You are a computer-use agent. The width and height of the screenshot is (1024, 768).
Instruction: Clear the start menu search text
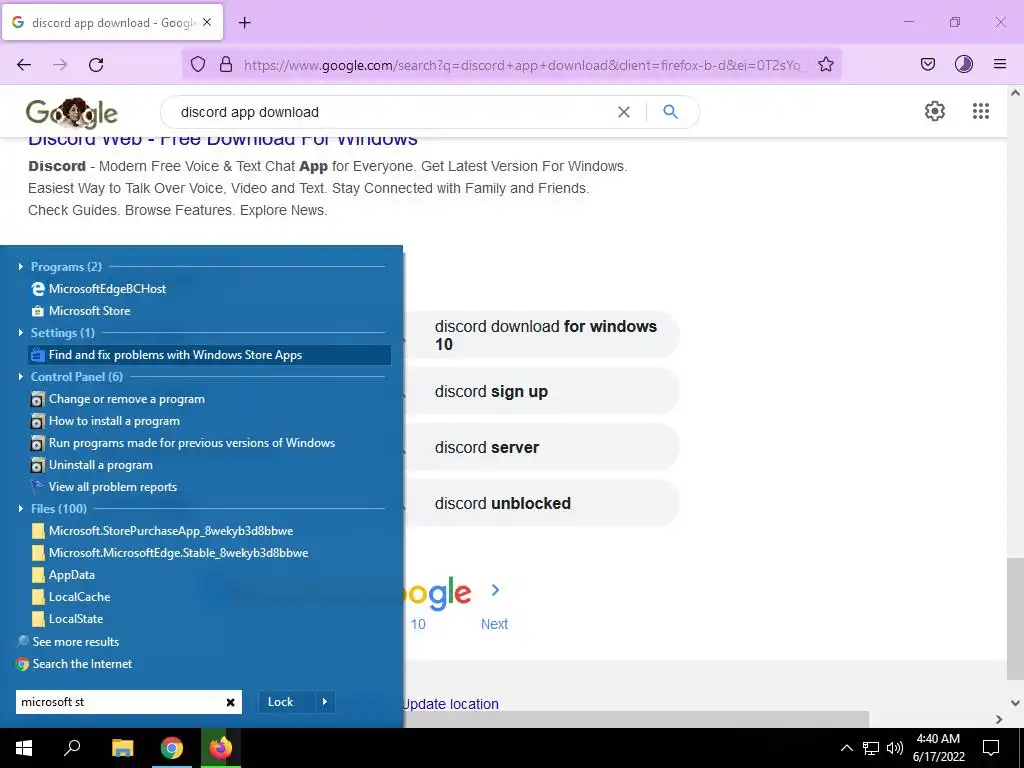point(231,702)
